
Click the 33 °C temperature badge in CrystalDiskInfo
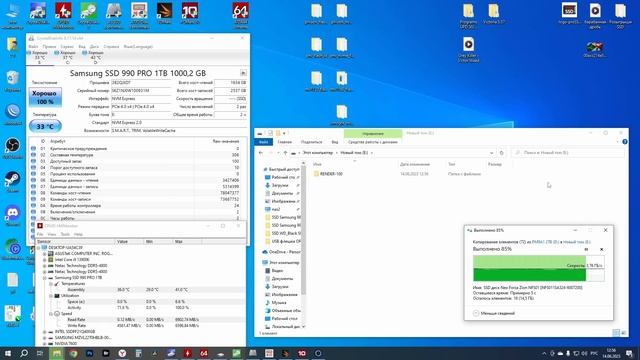point(45,127)
